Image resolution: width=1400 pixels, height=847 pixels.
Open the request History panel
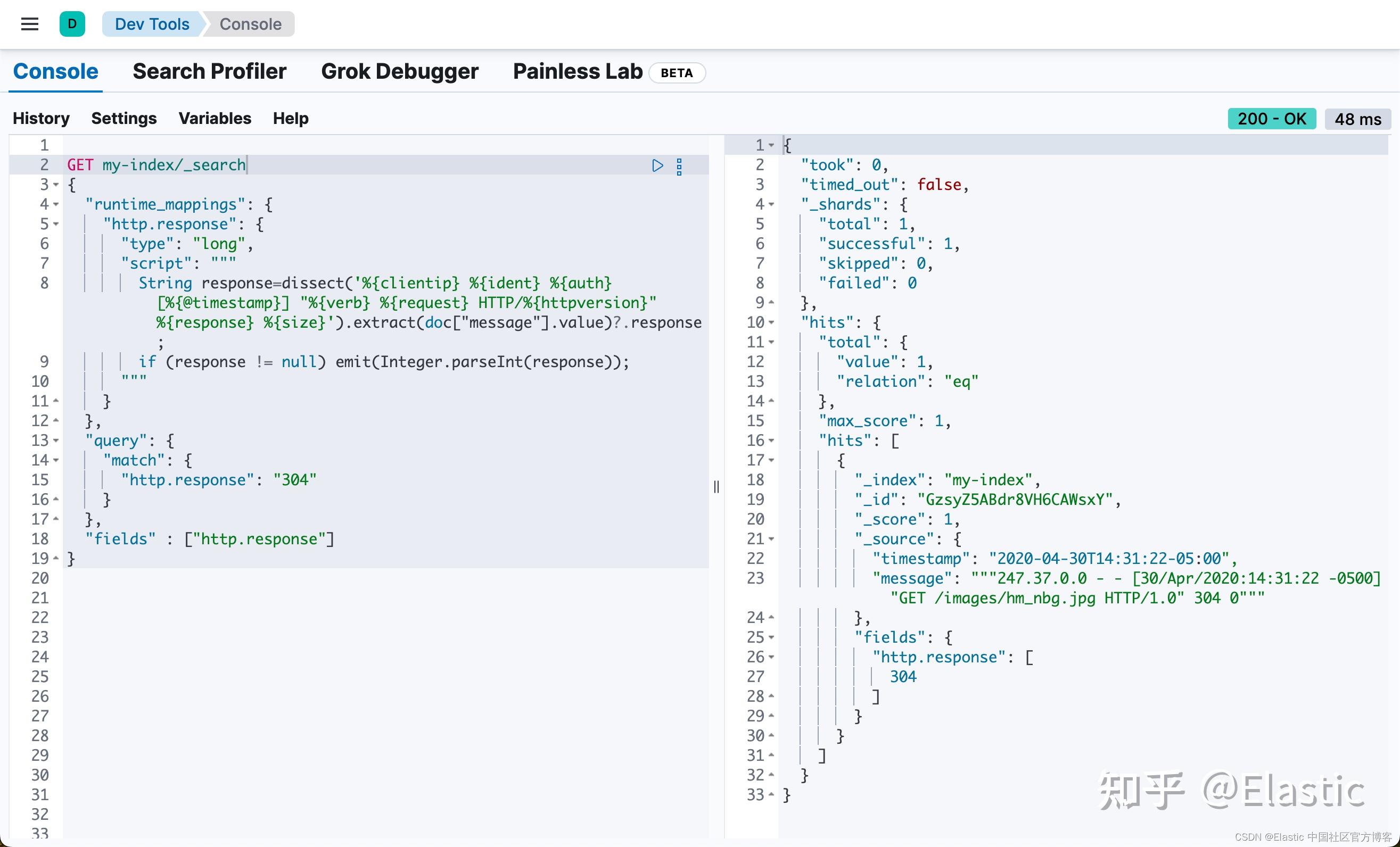40,119
